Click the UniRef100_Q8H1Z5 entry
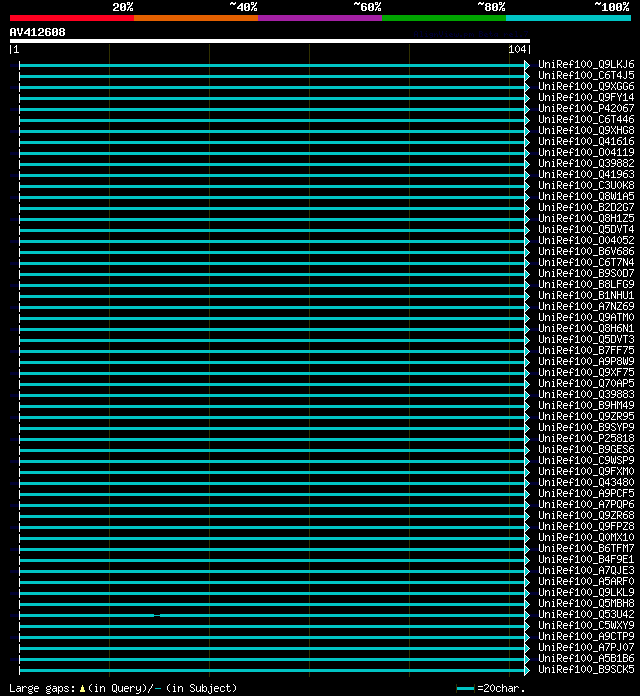This screenshot has width=640, height=696. pyautogui.click(x=586, y=218)
